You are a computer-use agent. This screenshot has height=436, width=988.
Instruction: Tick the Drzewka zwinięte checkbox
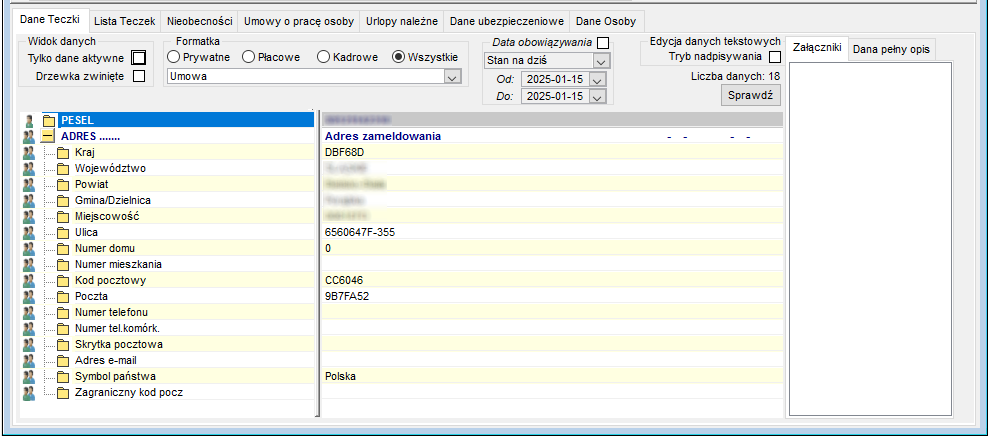[x=139, y=76]
